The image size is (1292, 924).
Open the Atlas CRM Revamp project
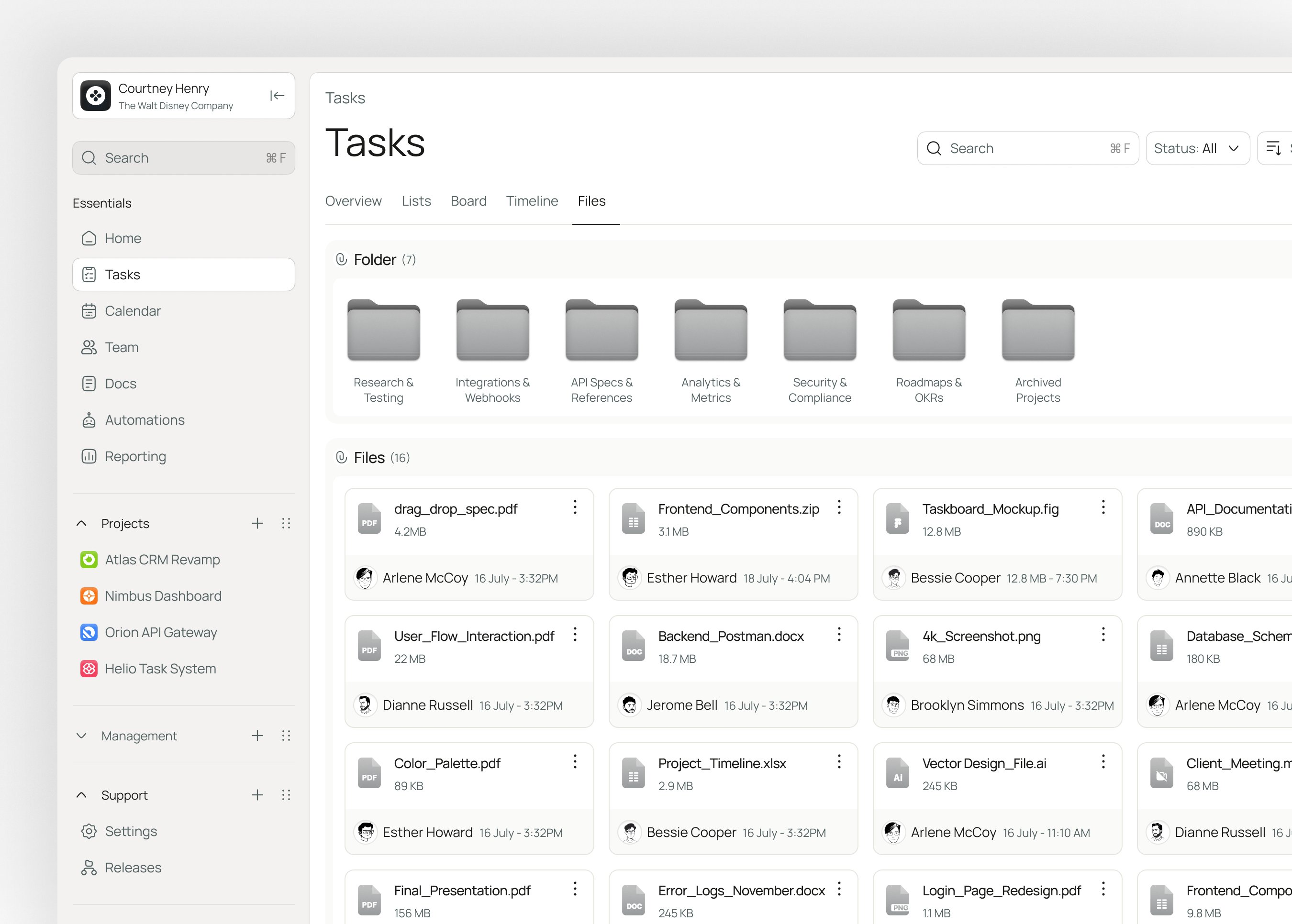[162, 560]
